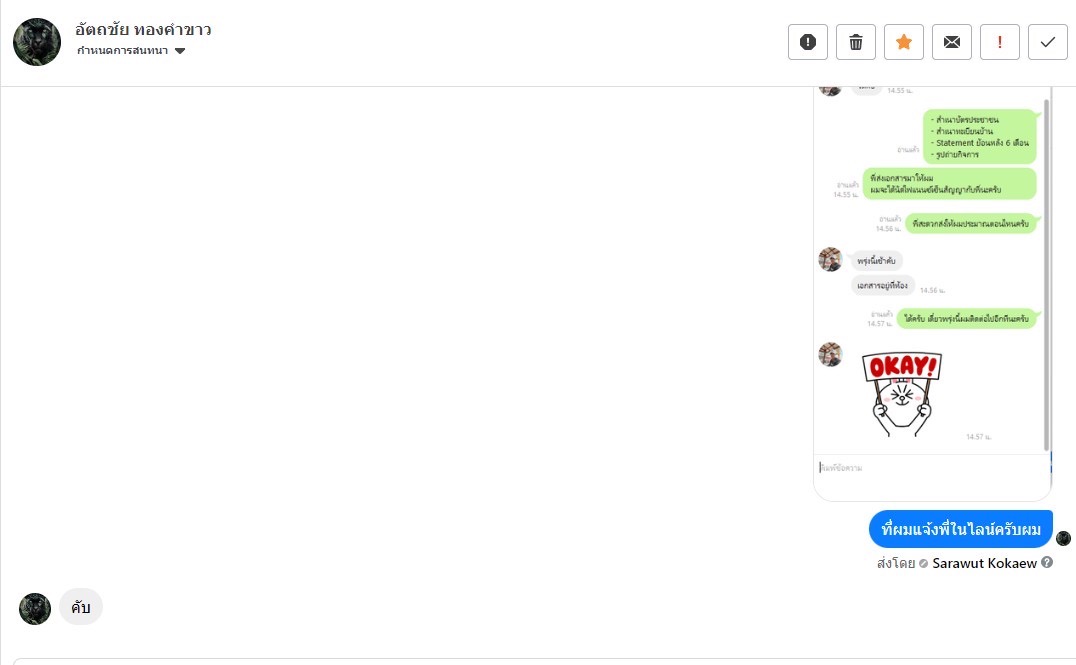
Task: Click the help icon beside Sarawut Kokaew
Action: point(1047,562)
